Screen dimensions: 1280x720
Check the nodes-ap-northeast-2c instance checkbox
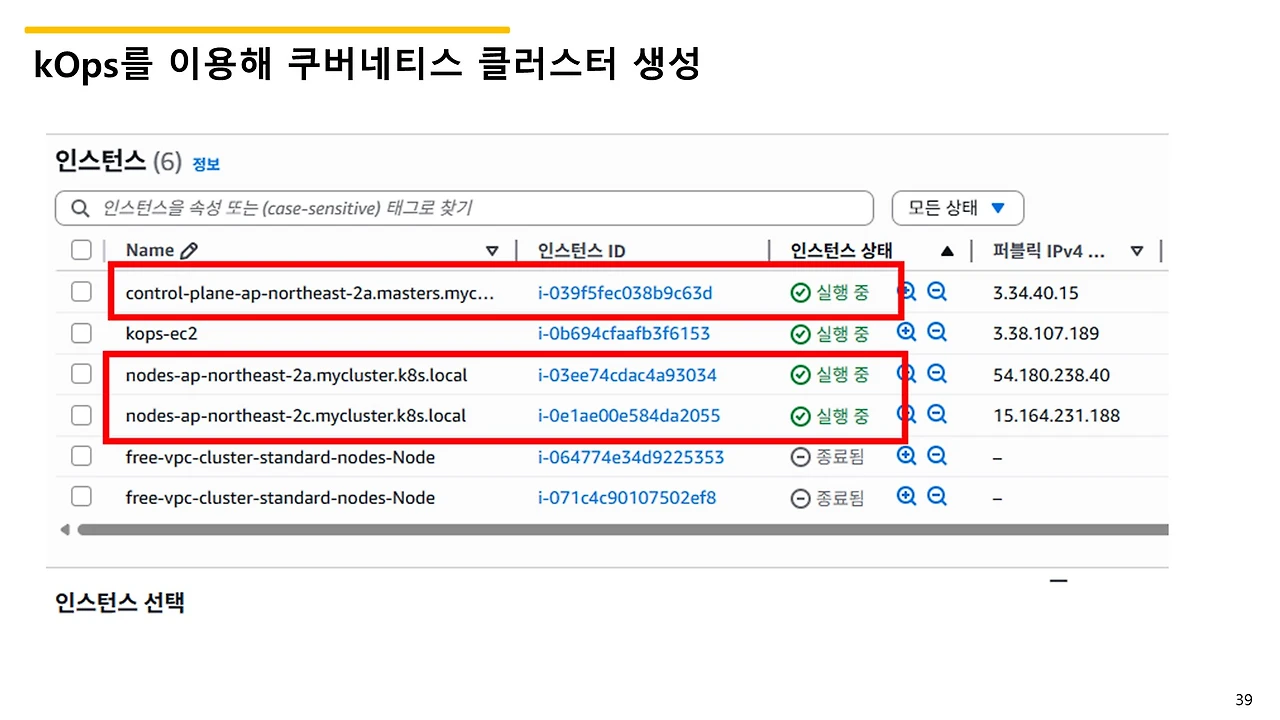[81, 414]
